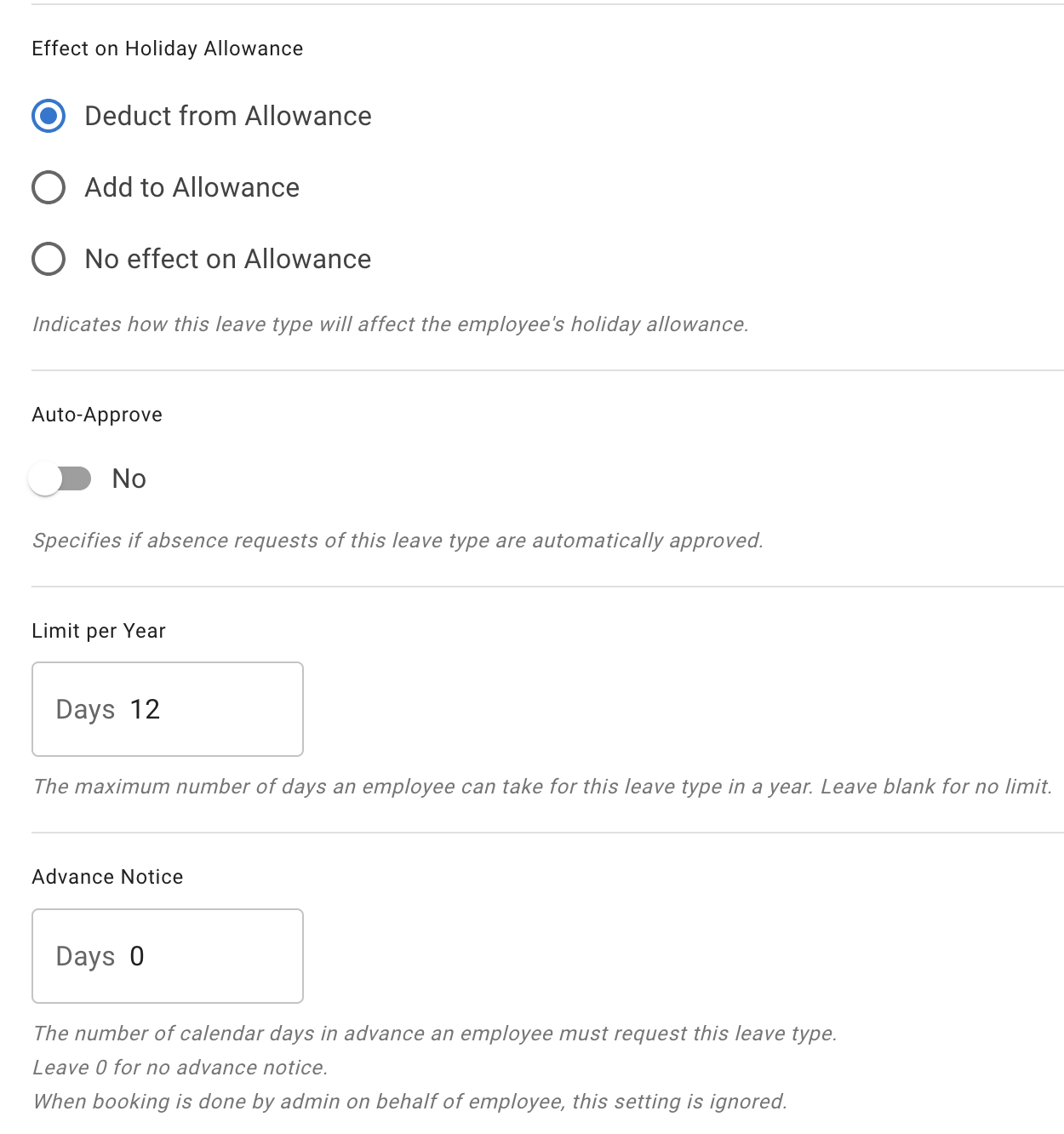Click the value 12 in Limit per Year

point(146,709)
